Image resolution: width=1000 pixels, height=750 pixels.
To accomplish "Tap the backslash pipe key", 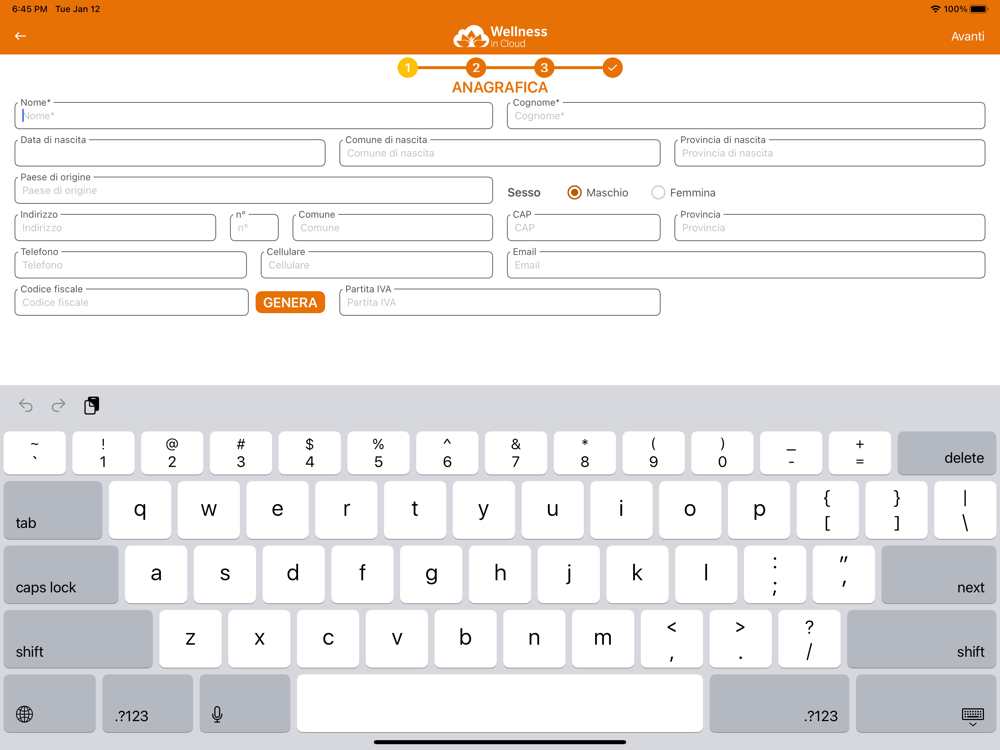I will pyautogui.click(x=965, y=510).
